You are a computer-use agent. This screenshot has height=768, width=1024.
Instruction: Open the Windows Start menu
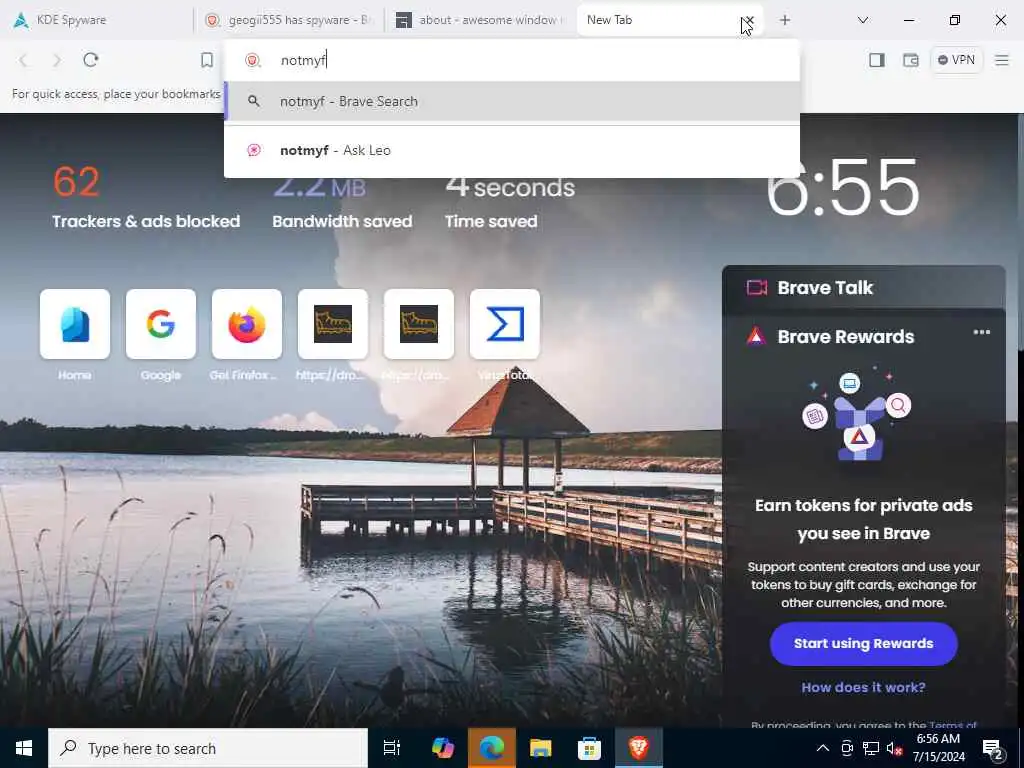pyautogui.click(x=24, y=748)
